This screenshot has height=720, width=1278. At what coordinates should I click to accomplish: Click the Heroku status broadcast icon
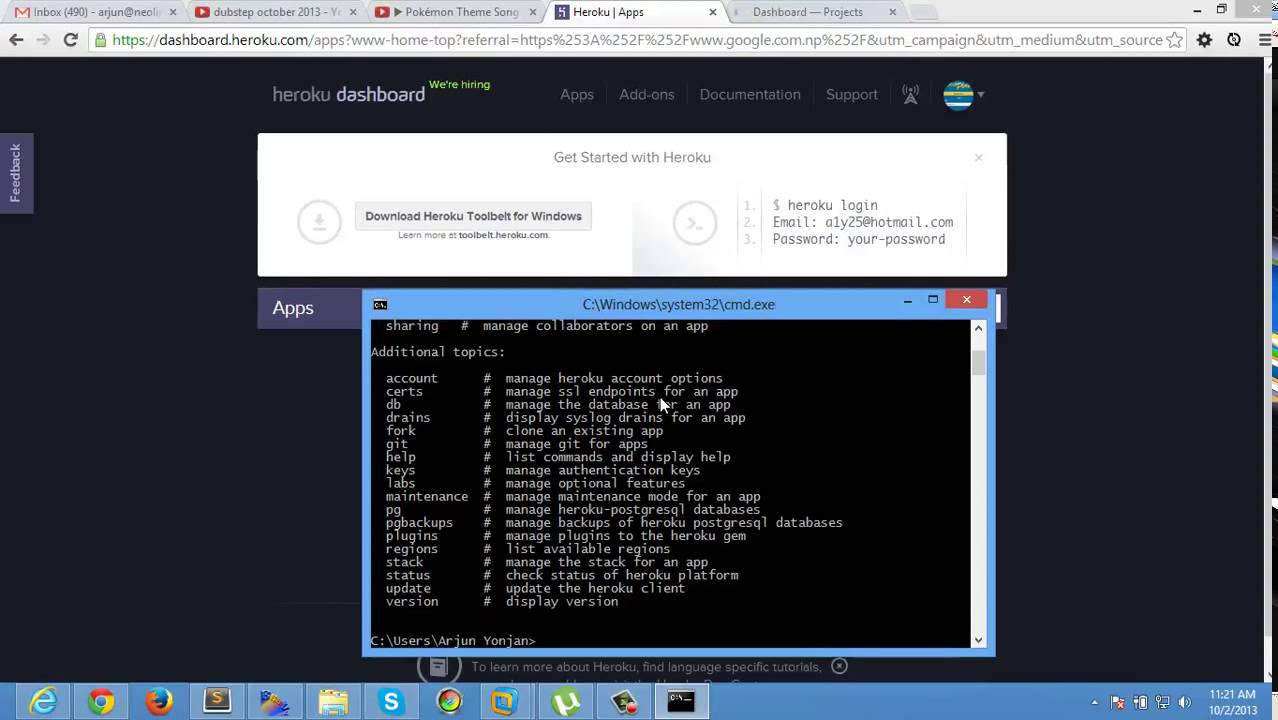910,94
